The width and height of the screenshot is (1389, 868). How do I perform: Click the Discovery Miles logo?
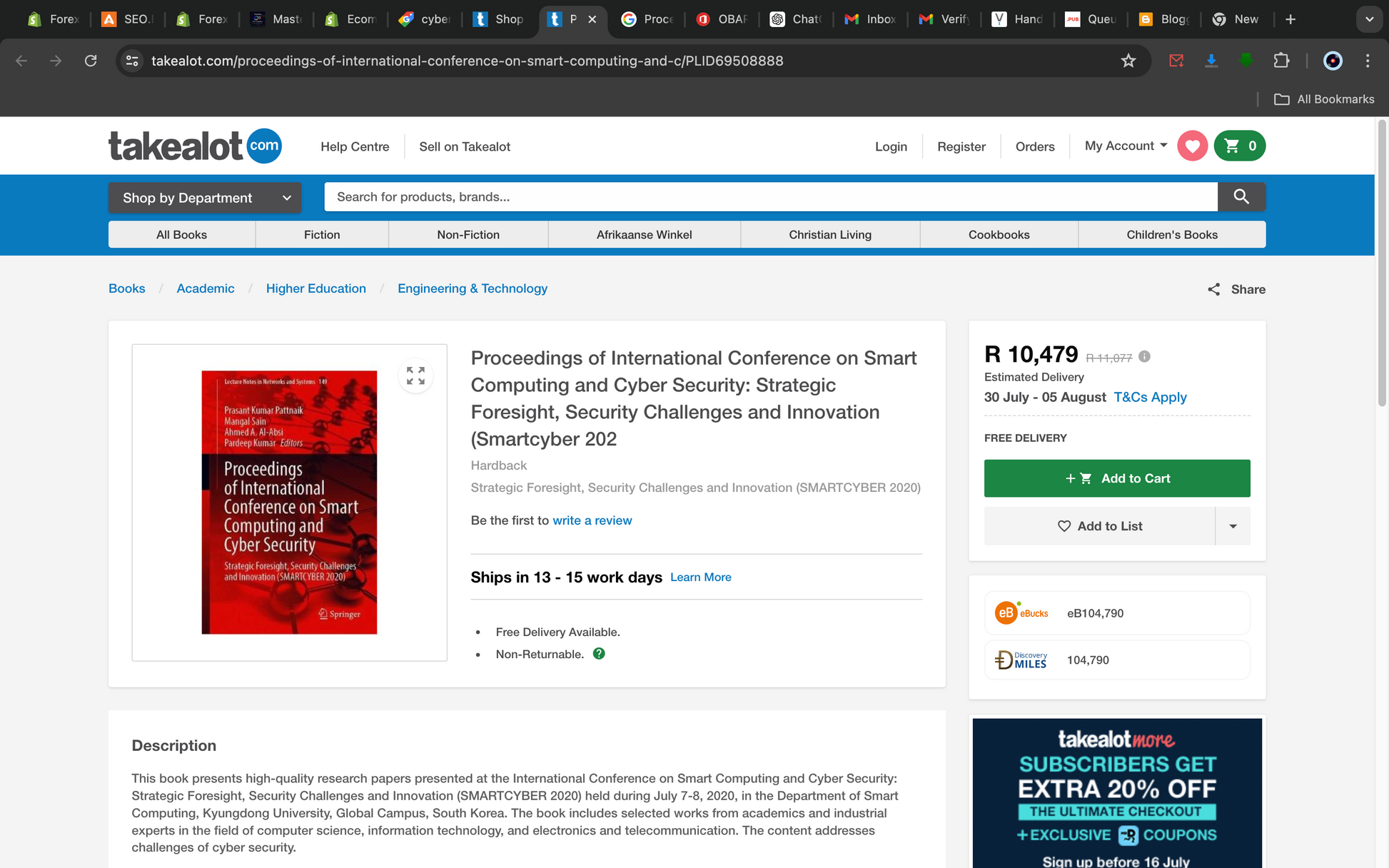(x=1021, y=660)
